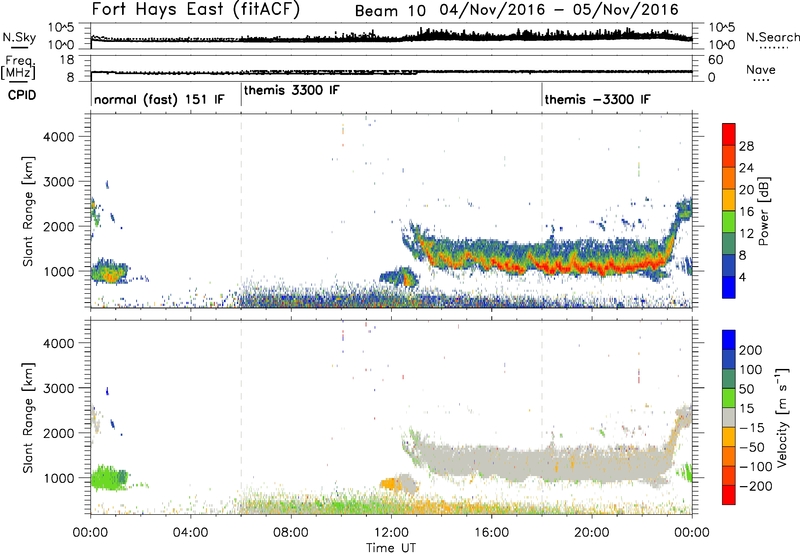Screen dimensions: 800x554
Task: Pick the red top segment of Power colorbar
Action: tap(729, 135)
